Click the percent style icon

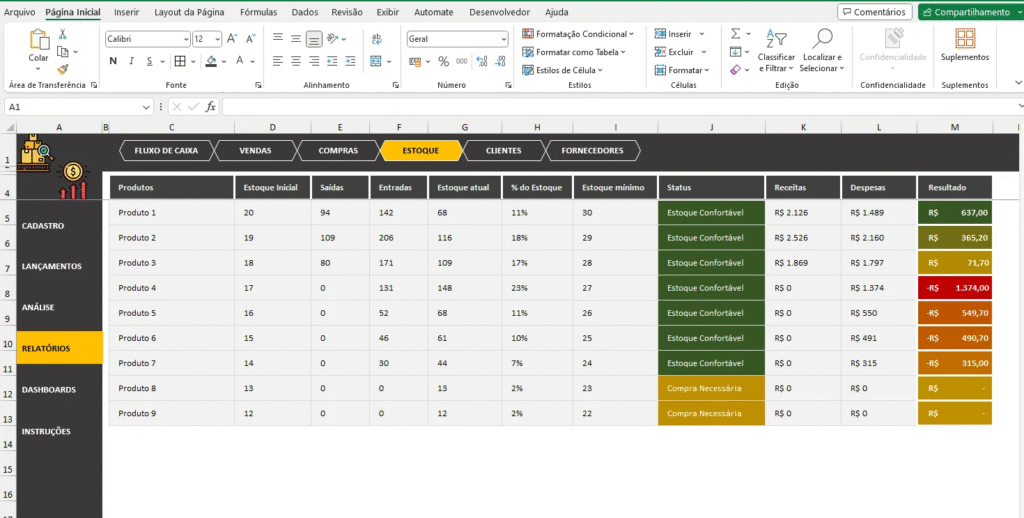(x=445, y=61)
